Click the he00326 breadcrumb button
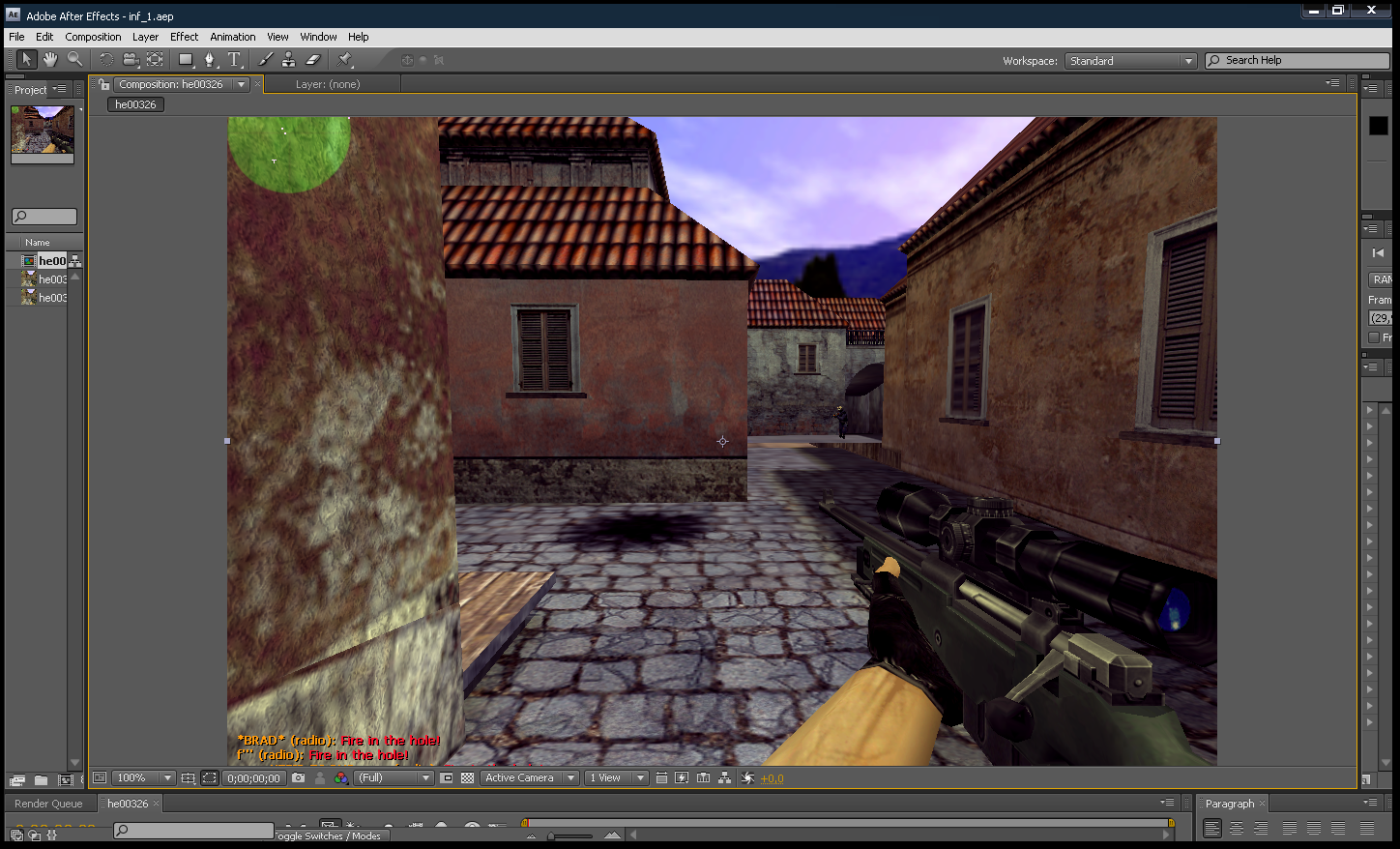The image size is (1400, 849). pyautogui.click(x=135, y=104)
